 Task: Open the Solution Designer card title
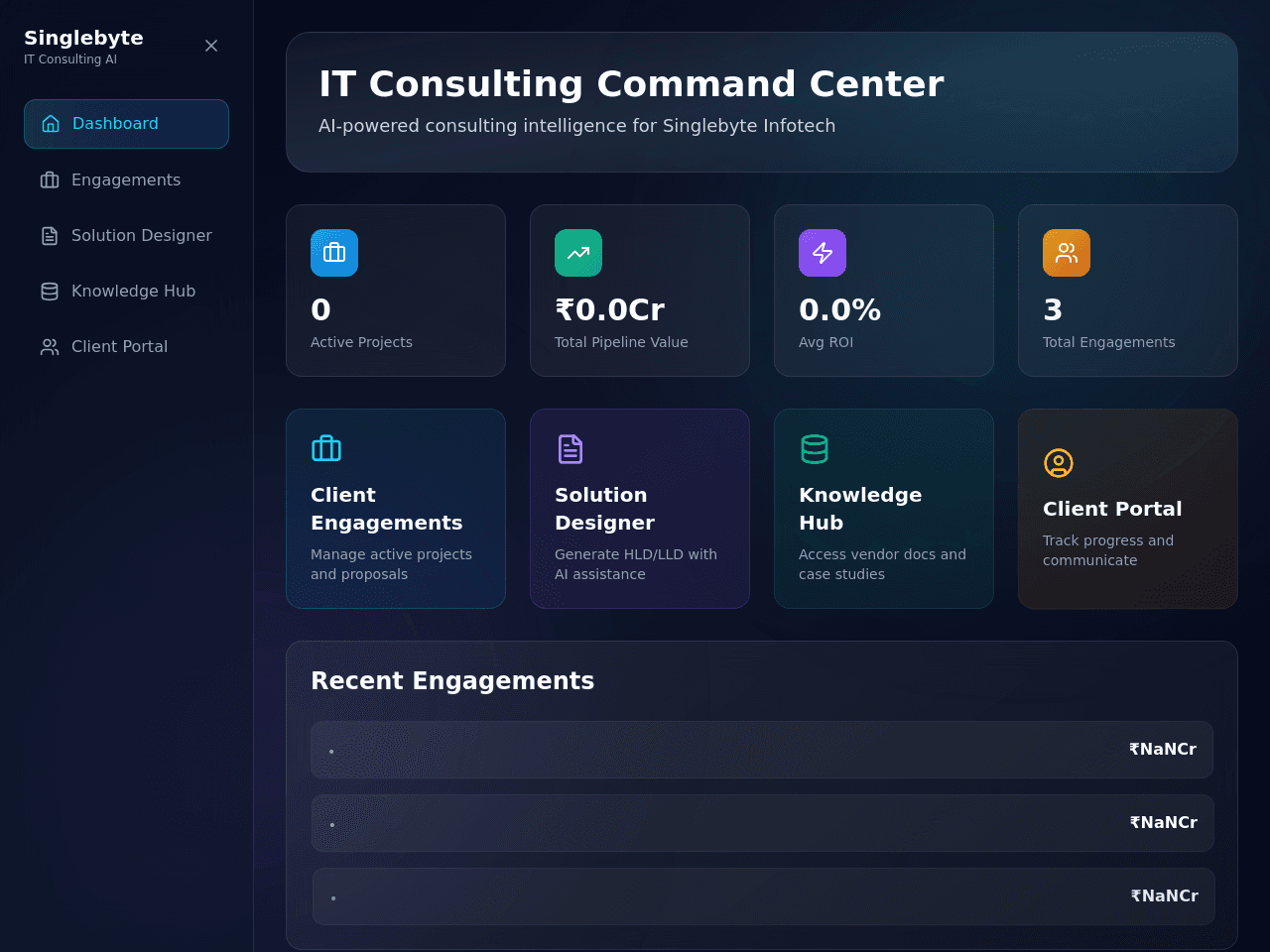click(604, 509)
